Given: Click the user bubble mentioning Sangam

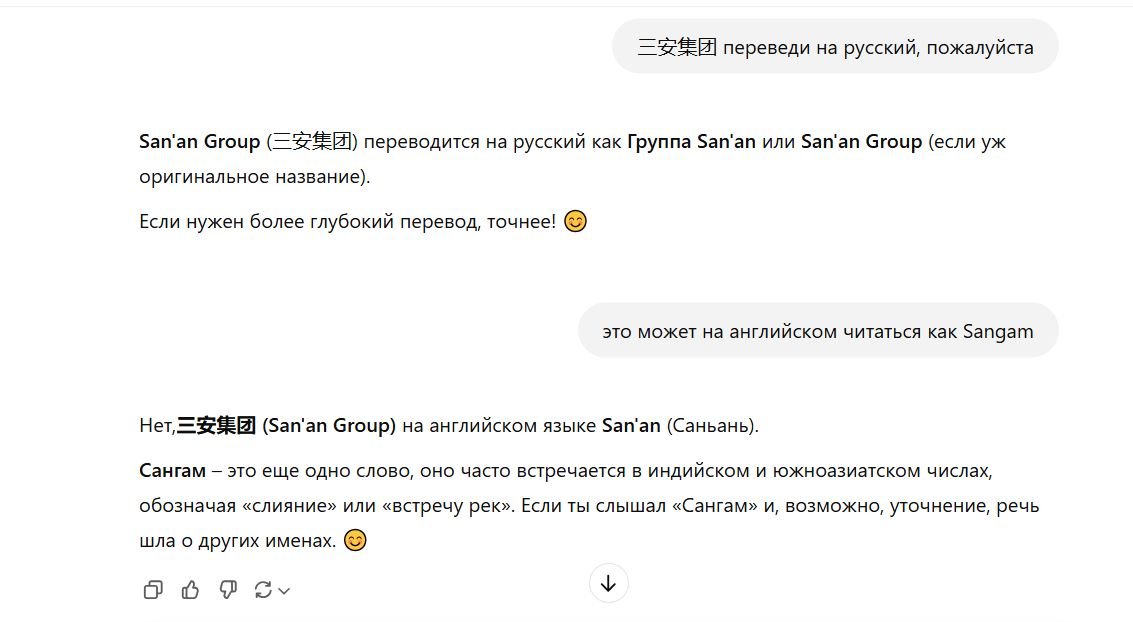Looking at the screenshot, I should pyautogui.click(x=817, y=331).
